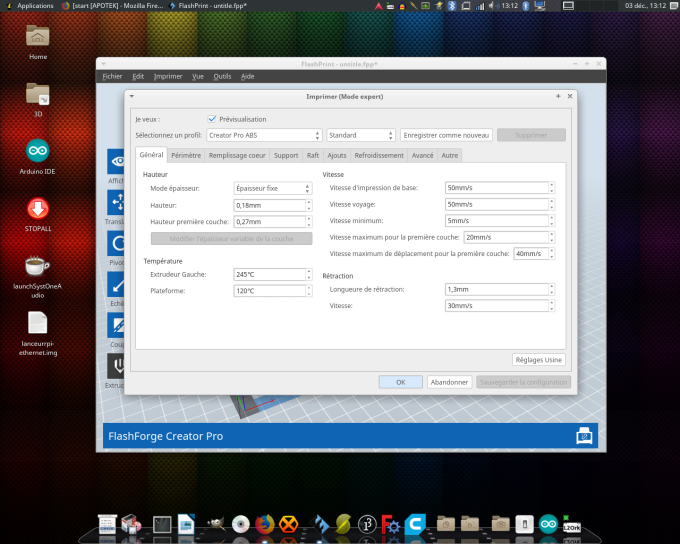Open the Creator Pro ABS profile dropdown
Image resolution: width=680 pixels, height=544 pixels.
[x=265, y=135]
